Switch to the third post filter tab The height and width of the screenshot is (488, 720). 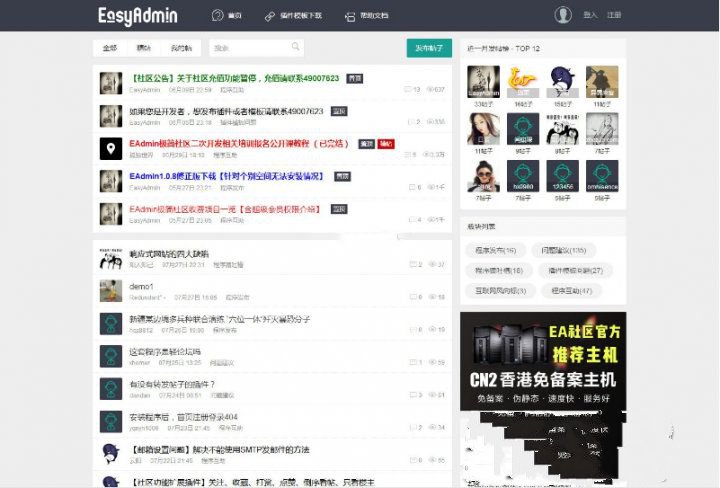point(181,48)
